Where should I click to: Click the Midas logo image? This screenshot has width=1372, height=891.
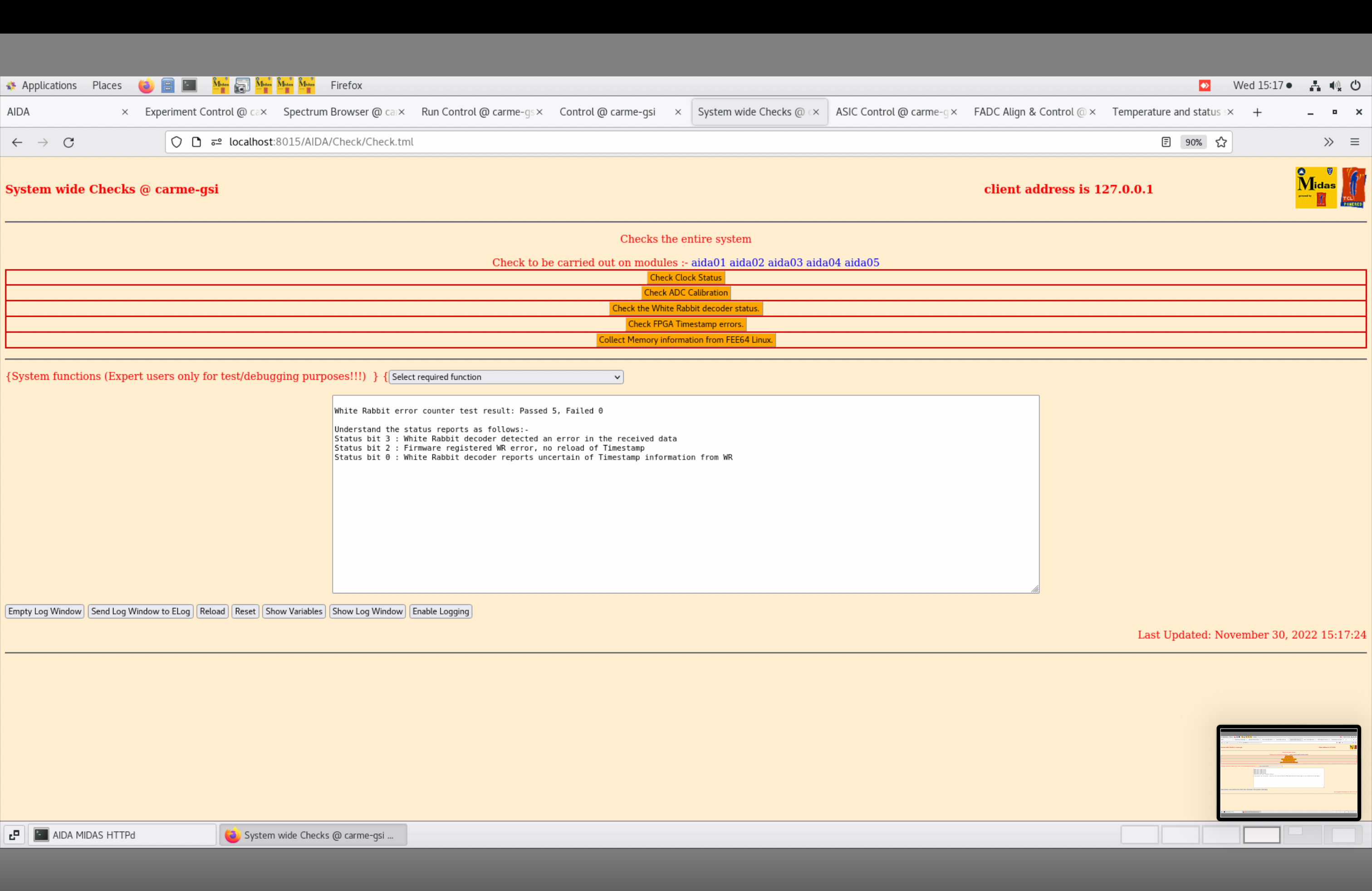coord(1315,188)
